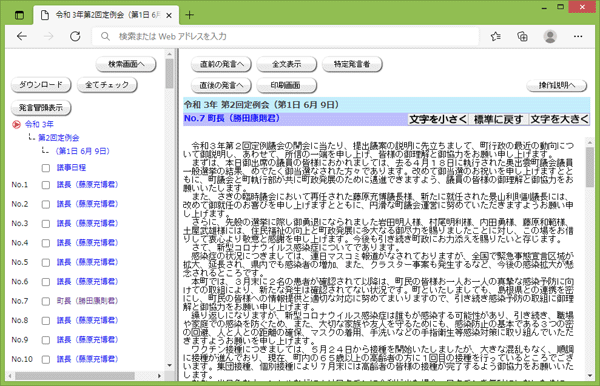Click the No.7 町長(勝田康則君) heading
This screenshot has width=600, height=386.
point(232,119)
